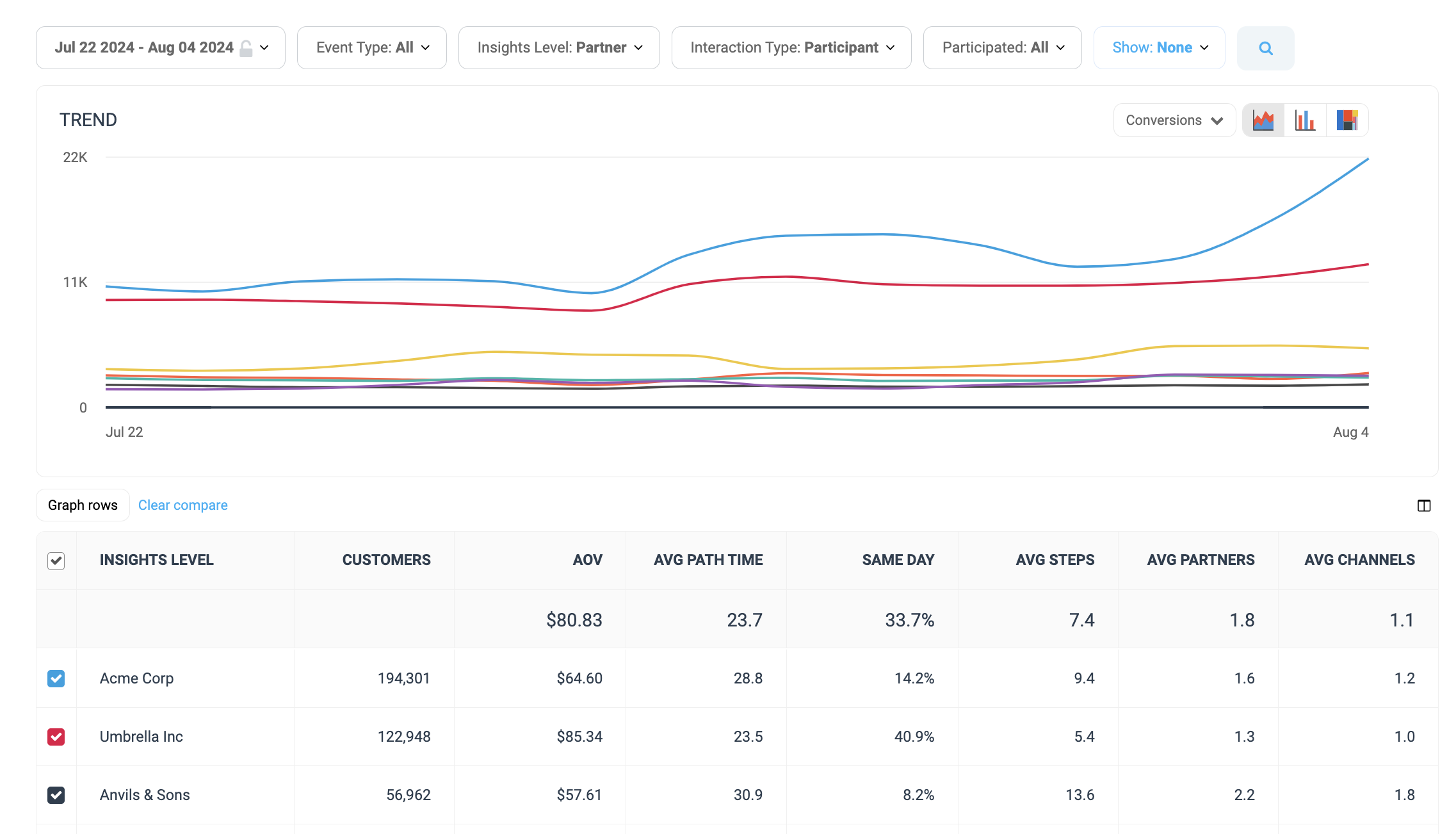Click the 14.2% same day cell
The image size is (1456, 834).
(914, 678)
